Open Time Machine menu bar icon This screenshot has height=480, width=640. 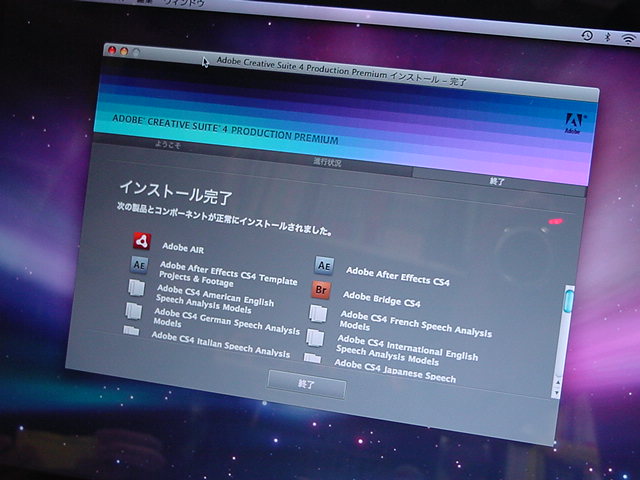587,36
